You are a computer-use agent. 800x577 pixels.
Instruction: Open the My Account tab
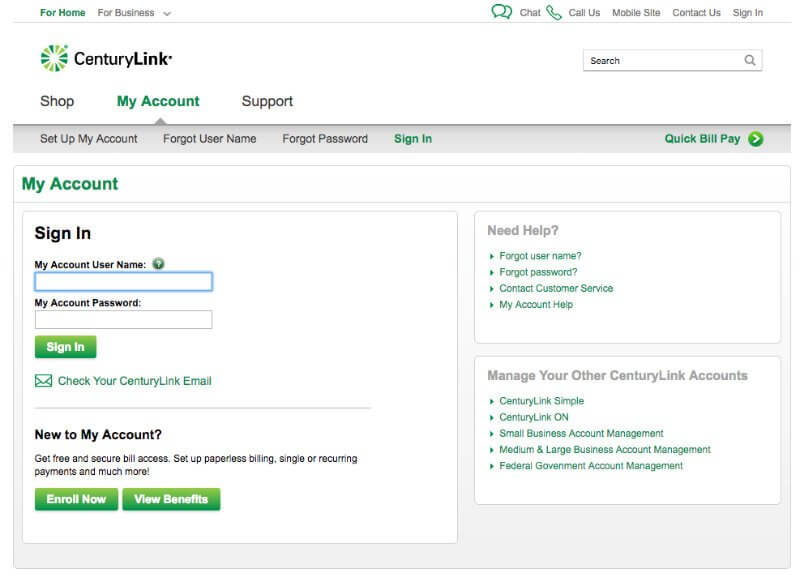(x=158, y=101)
